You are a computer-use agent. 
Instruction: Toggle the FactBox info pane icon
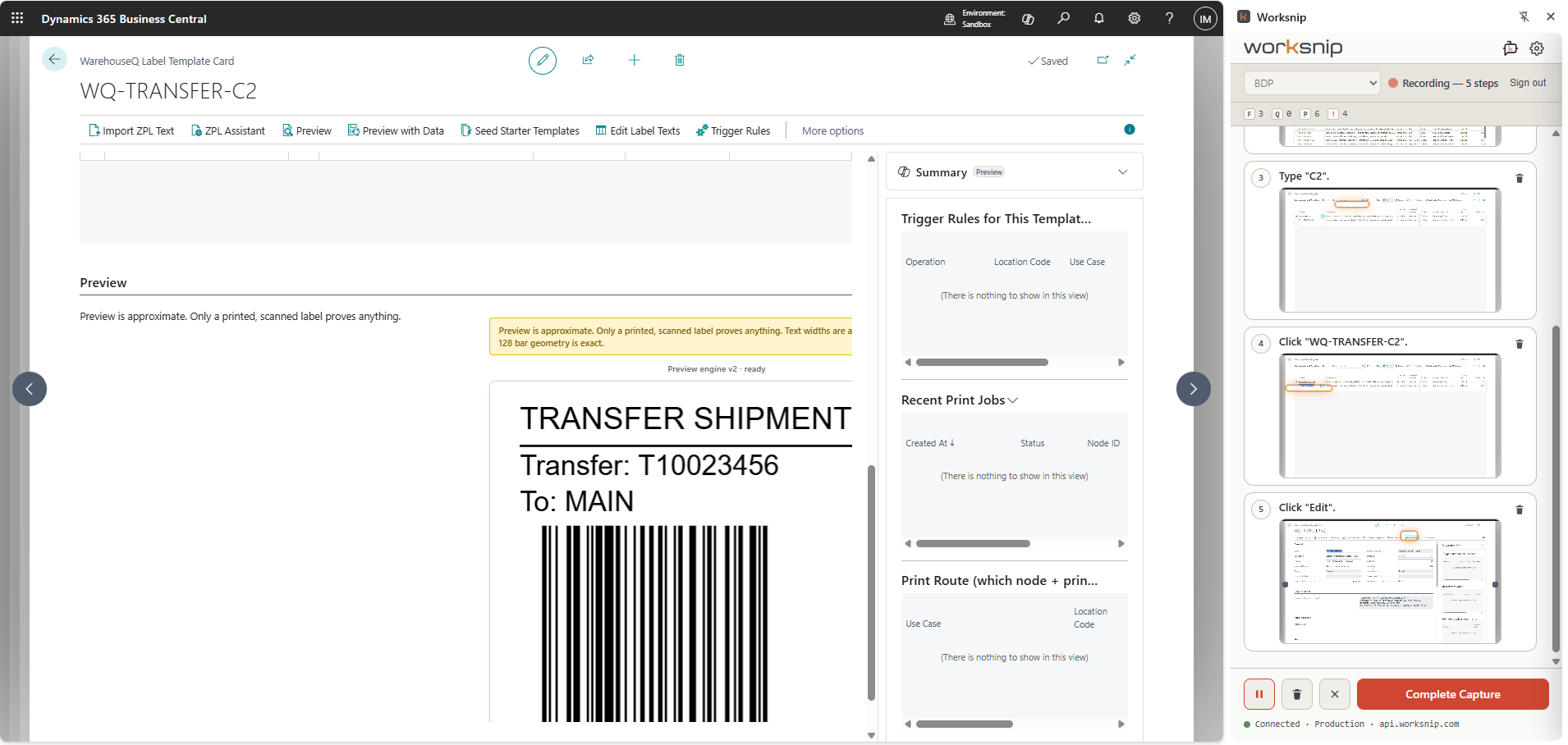coord(1130,130)
